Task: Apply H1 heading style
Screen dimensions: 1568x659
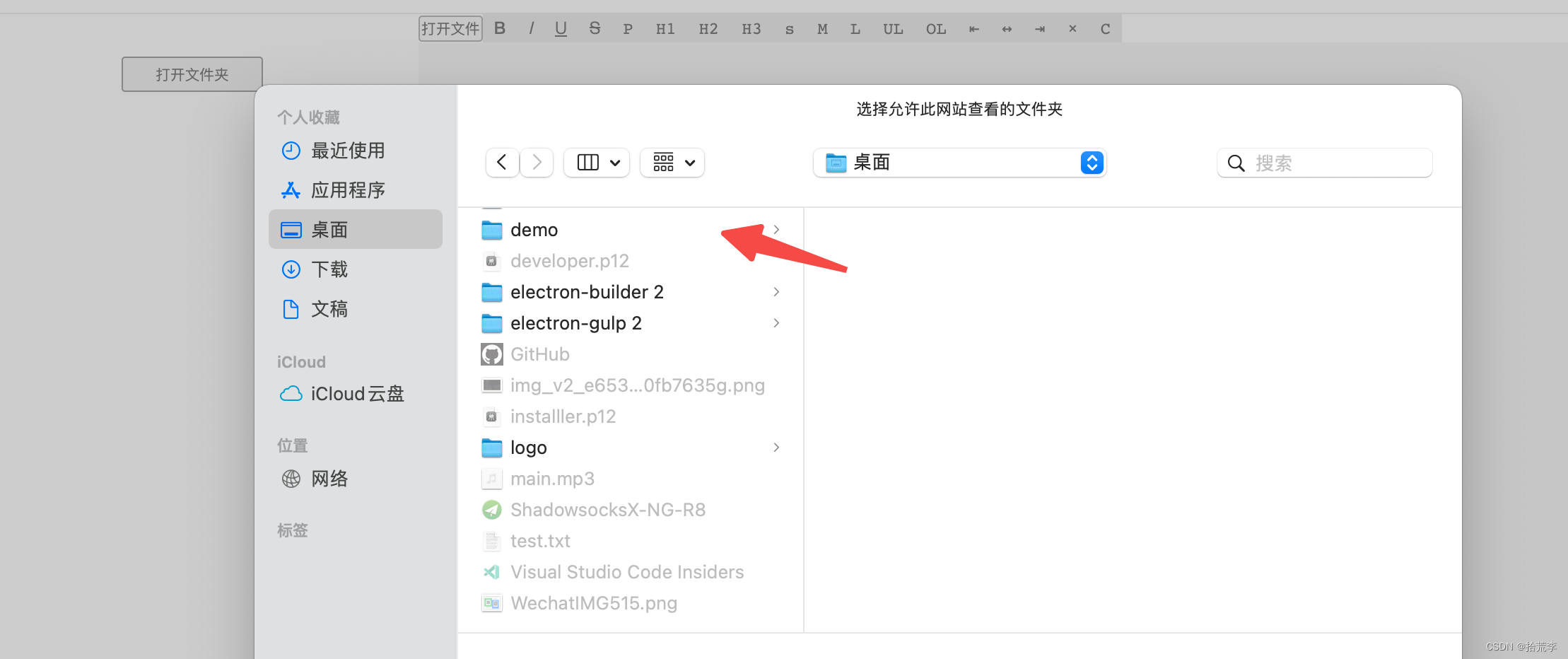Action: click(x=665, y=29)
